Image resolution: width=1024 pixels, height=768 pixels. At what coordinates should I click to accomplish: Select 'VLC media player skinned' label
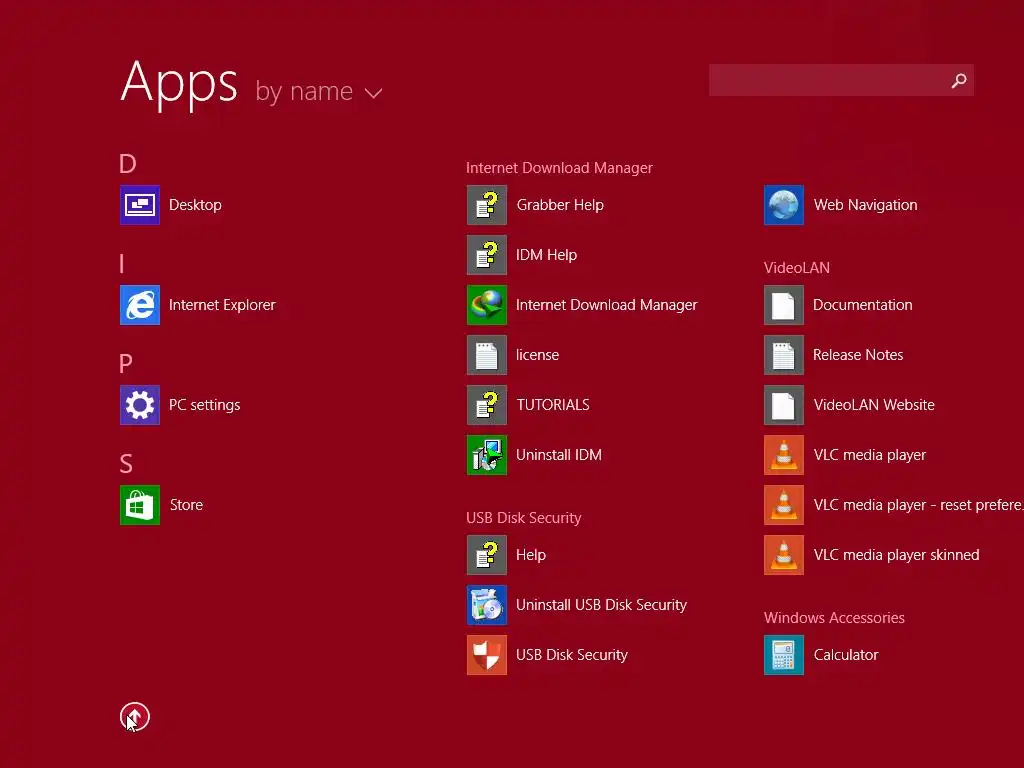coord(897,554)
